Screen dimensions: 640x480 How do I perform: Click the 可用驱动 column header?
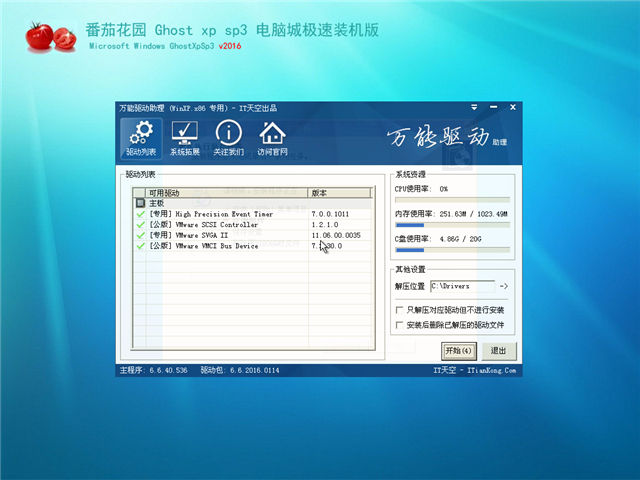coord(227,193)
